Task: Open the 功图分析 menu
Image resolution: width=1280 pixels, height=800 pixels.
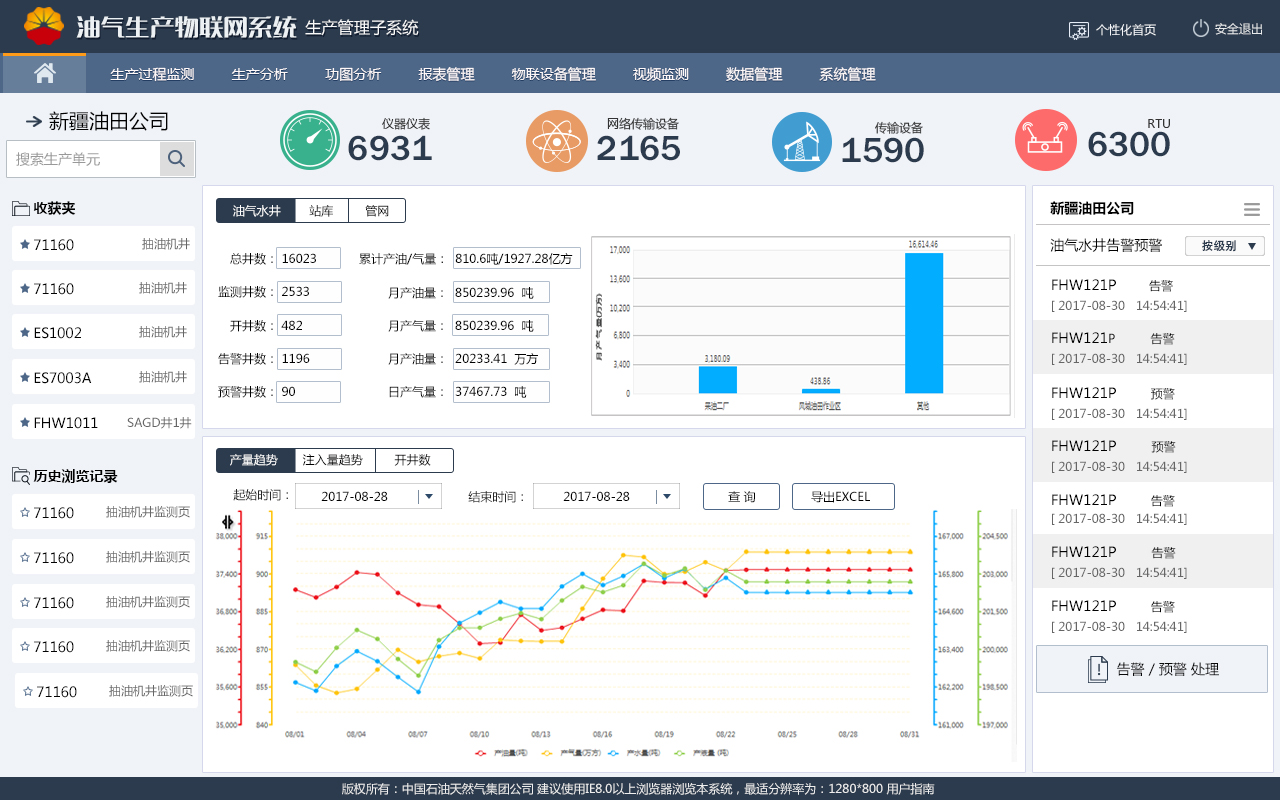Action: (353, 74)
